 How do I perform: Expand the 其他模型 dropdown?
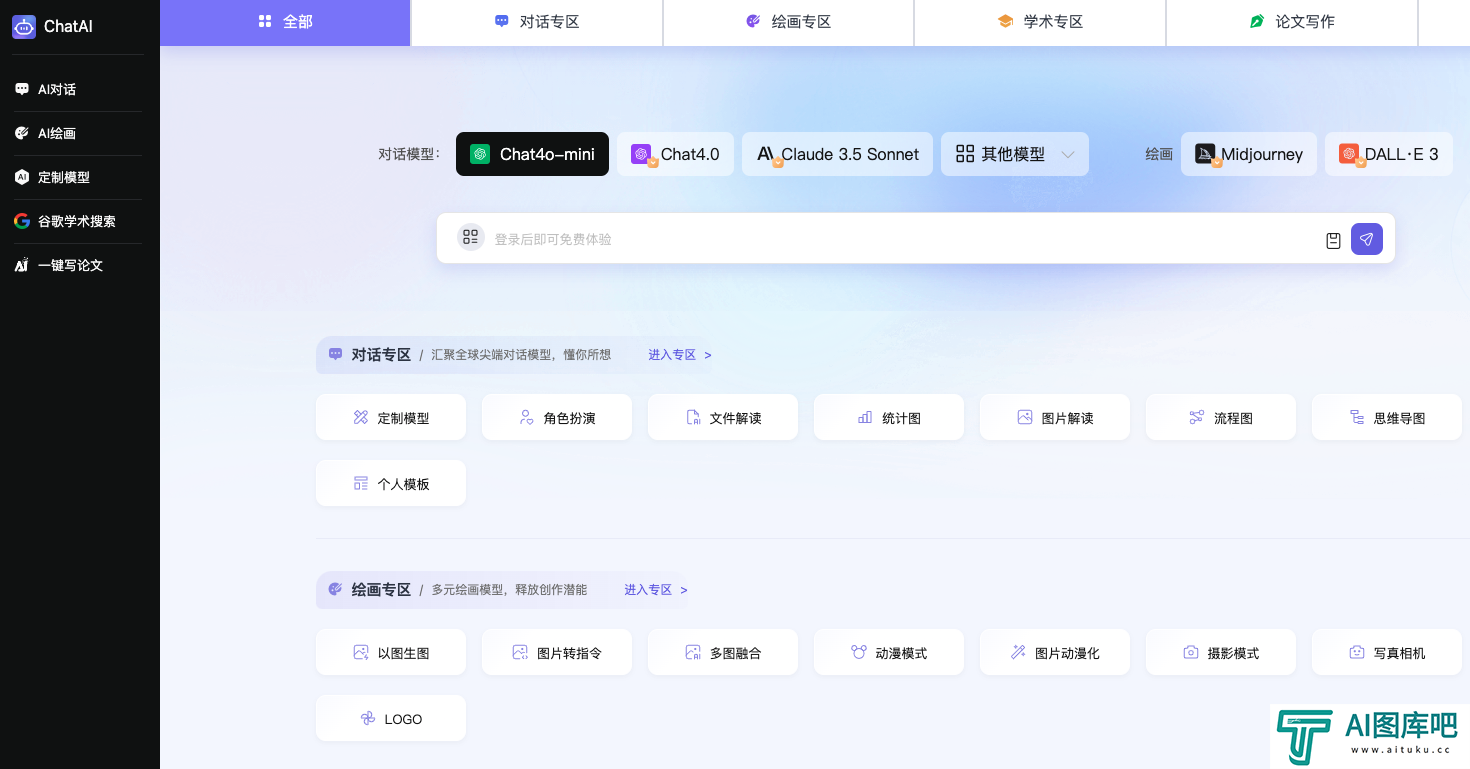[x=1014, y=154]
